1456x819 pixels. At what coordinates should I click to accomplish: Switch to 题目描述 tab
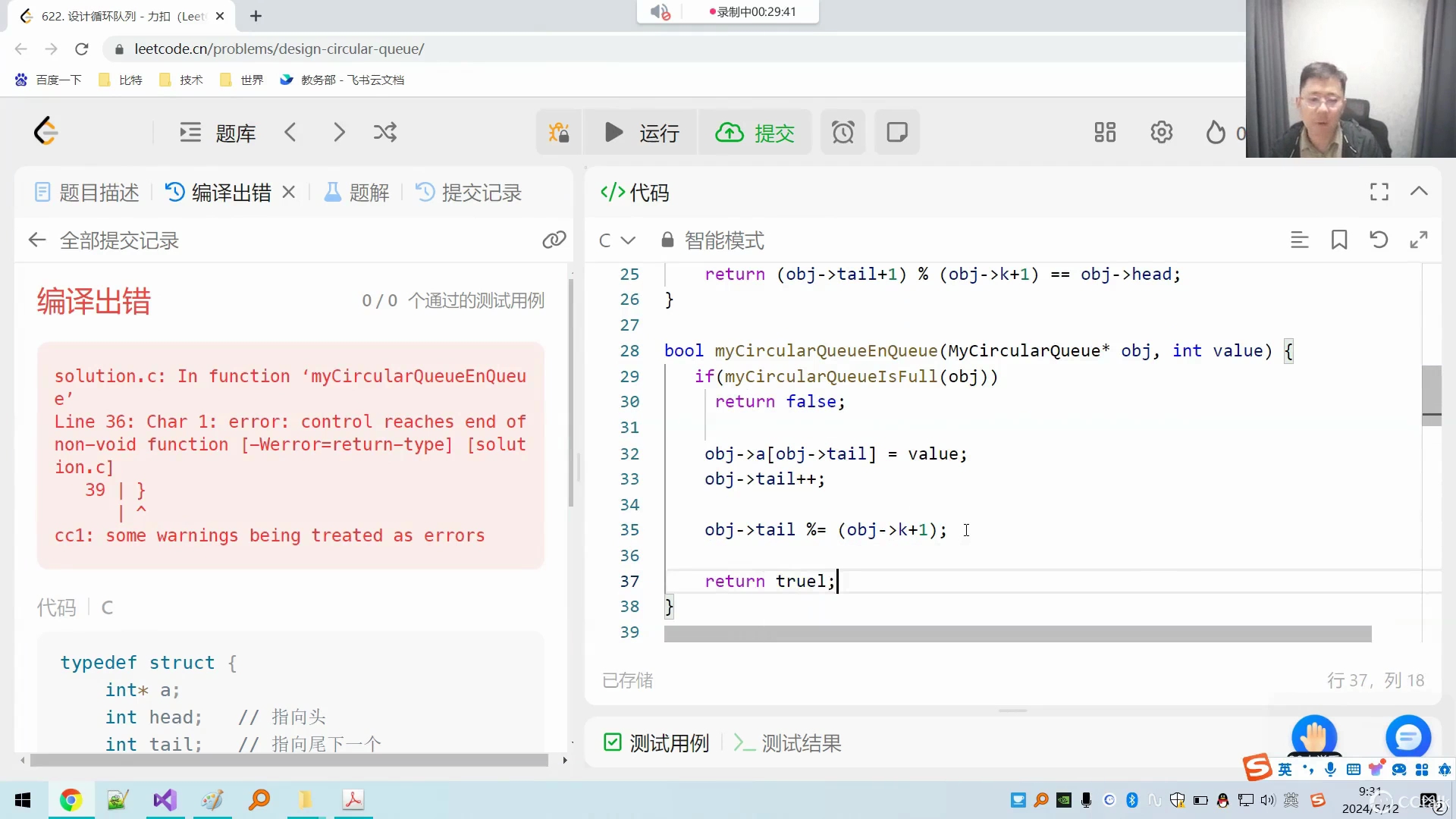(x=87, y=193)
